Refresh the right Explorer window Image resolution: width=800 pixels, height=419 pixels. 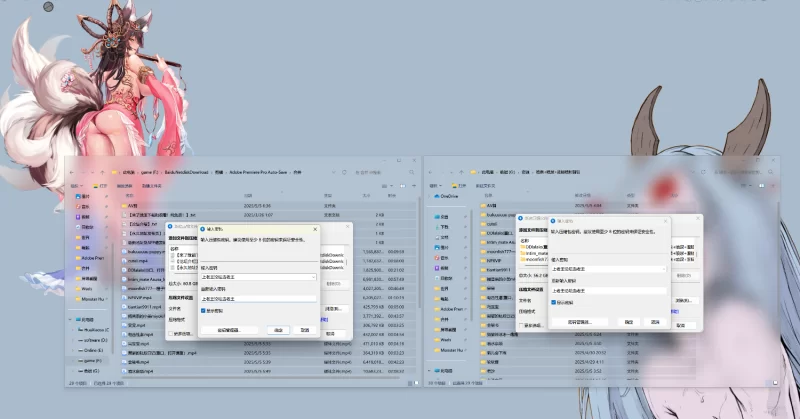[x=703, y=172]
